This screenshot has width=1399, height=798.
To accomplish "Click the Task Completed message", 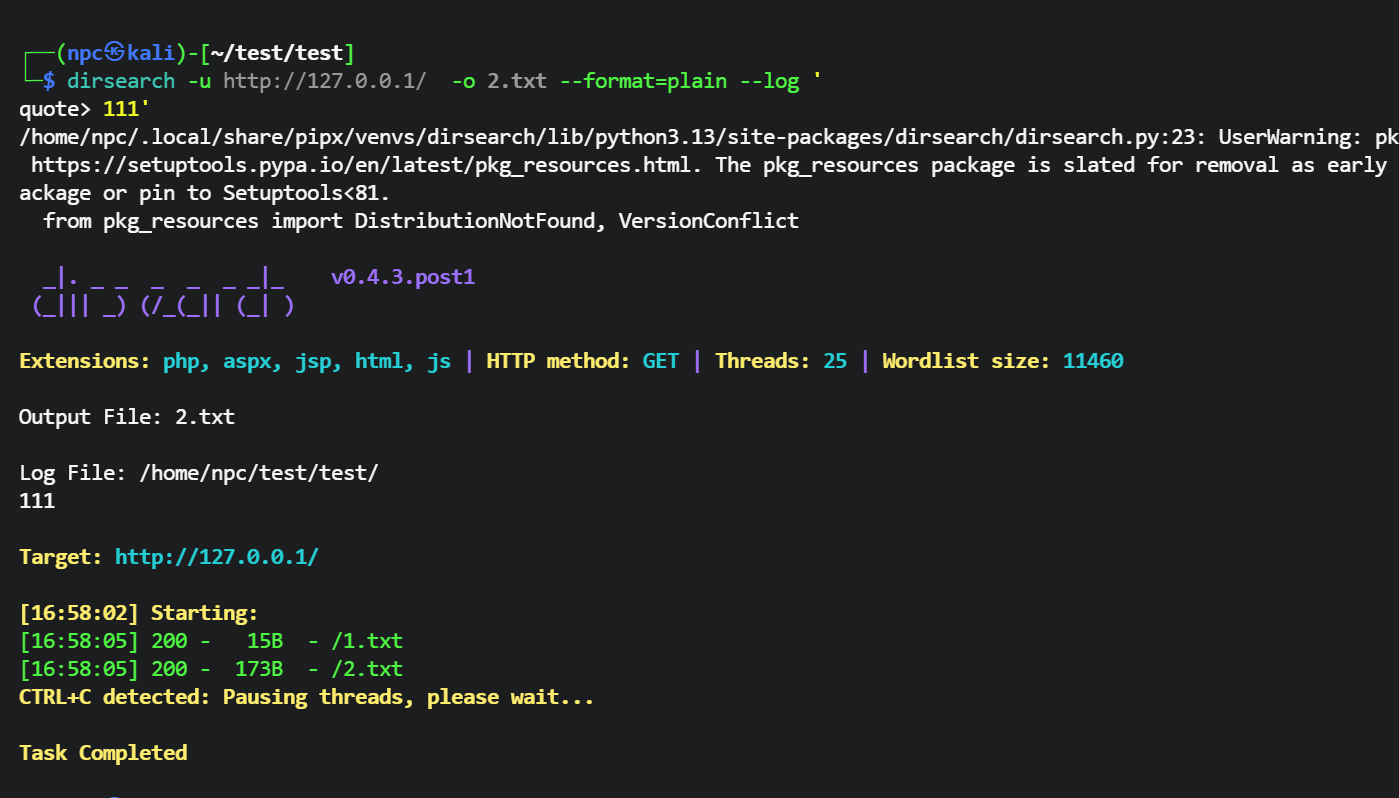I will (103, 753).
